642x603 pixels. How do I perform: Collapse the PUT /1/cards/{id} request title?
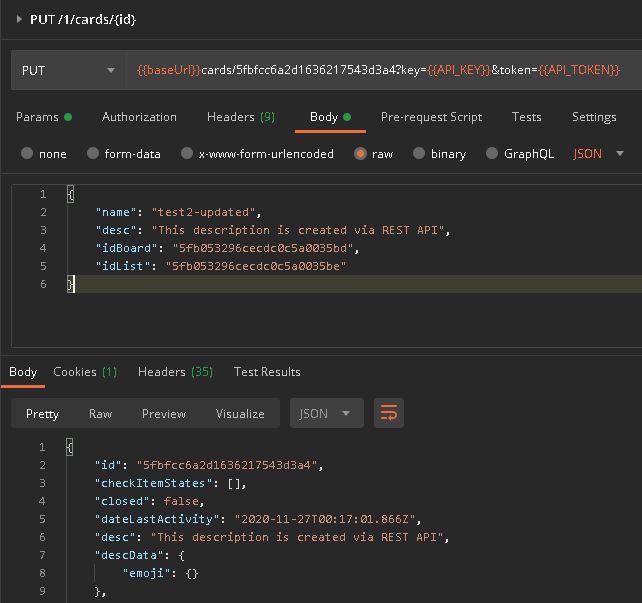19,19
